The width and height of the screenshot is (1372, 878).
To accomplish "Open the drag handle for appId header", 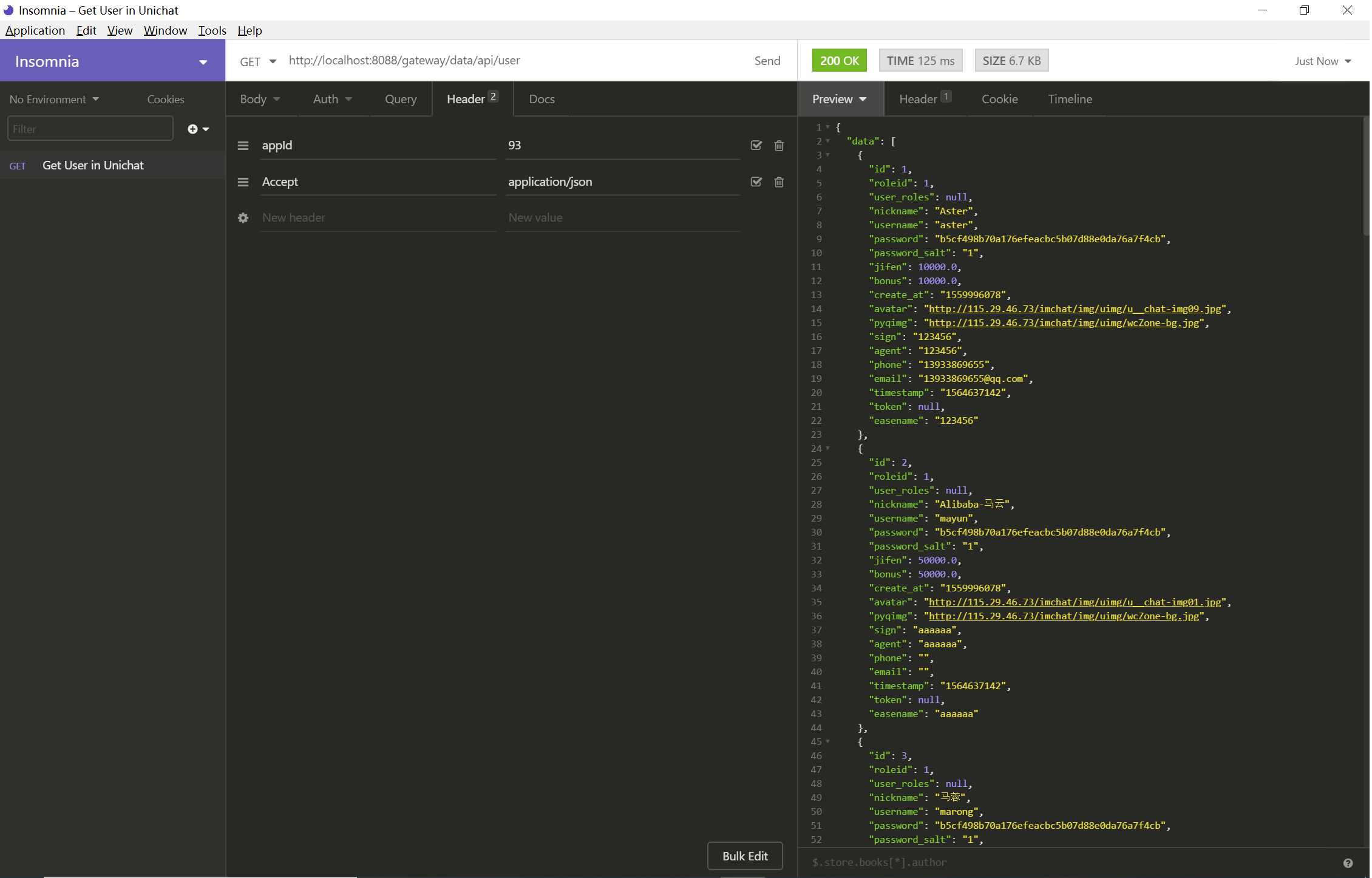I will point(243,146).
